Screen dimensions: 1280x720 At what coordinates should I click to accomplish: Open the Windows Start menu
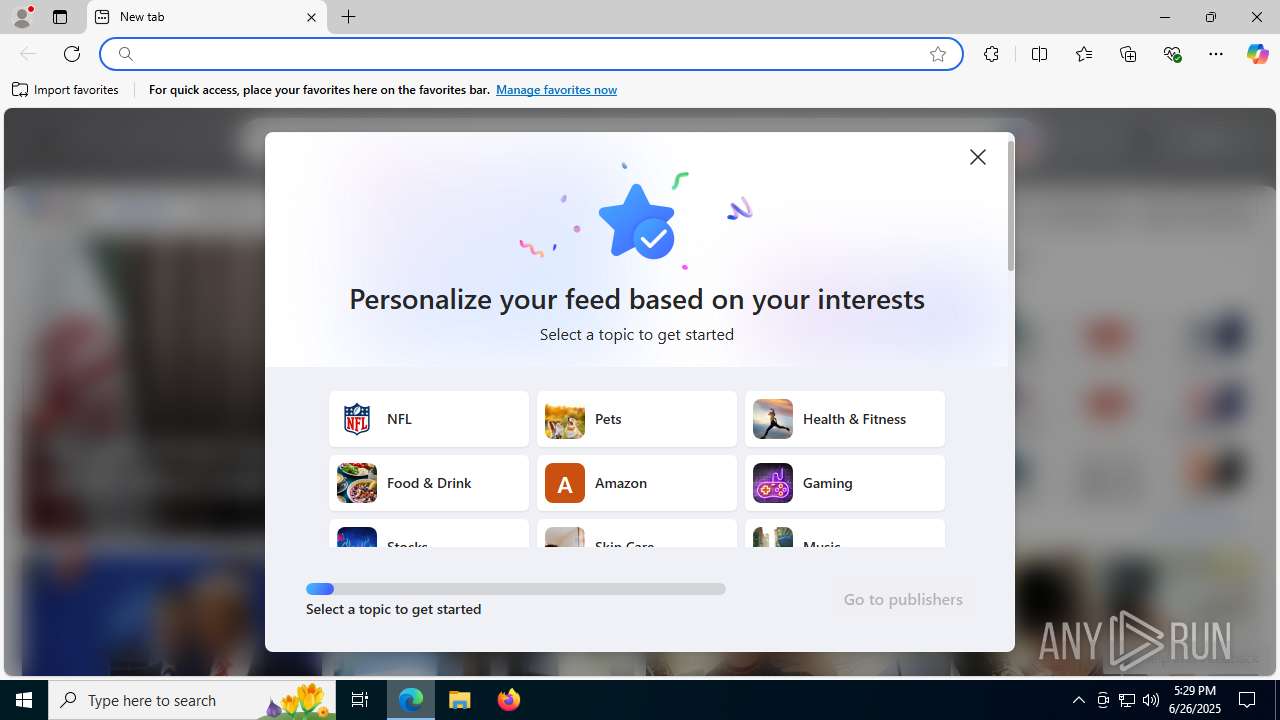pyautogui.click(x=24, y=700)
